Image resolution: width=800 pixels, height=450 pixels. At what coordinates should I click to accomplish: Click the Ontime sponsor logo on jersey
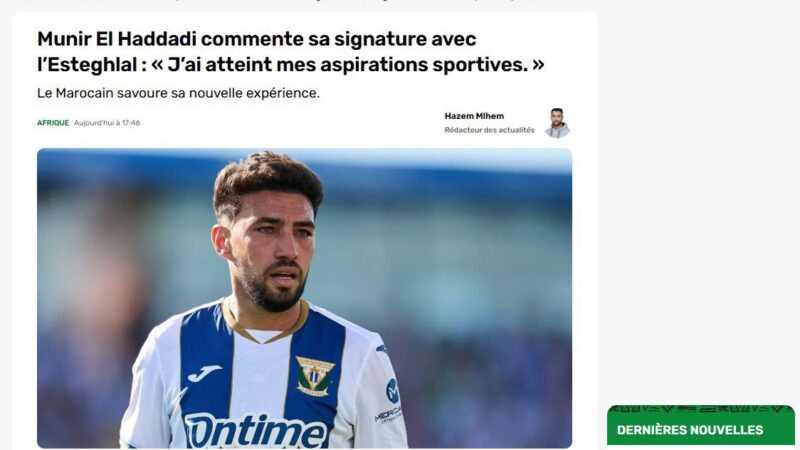(256, 431)
